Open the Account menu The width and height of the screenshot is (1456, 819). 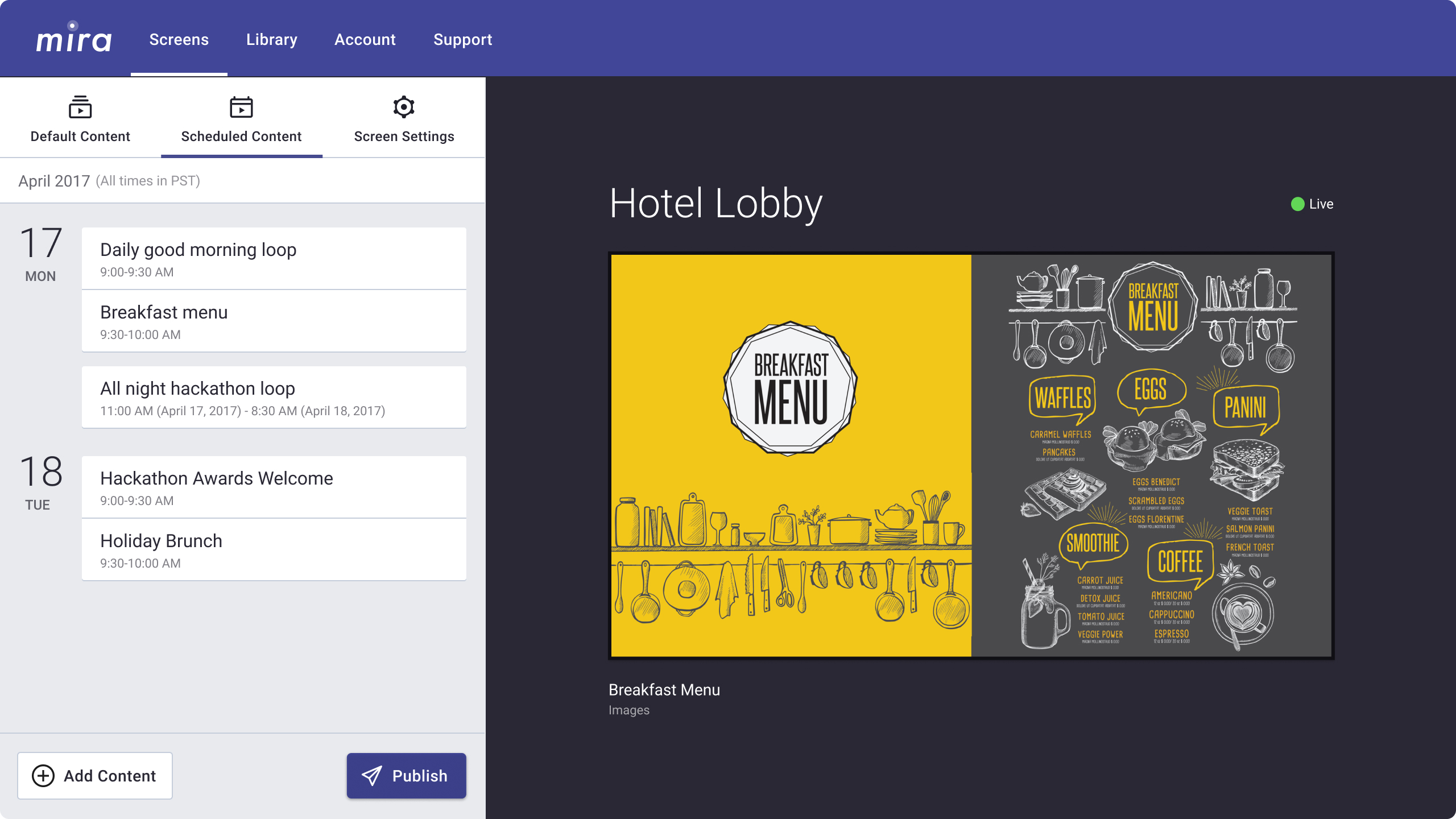click(x=365, y=40)
